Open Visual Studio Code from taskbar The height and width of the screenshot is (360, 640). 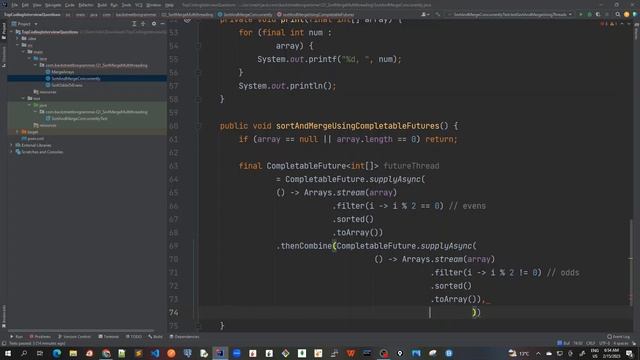pos(155,353)
